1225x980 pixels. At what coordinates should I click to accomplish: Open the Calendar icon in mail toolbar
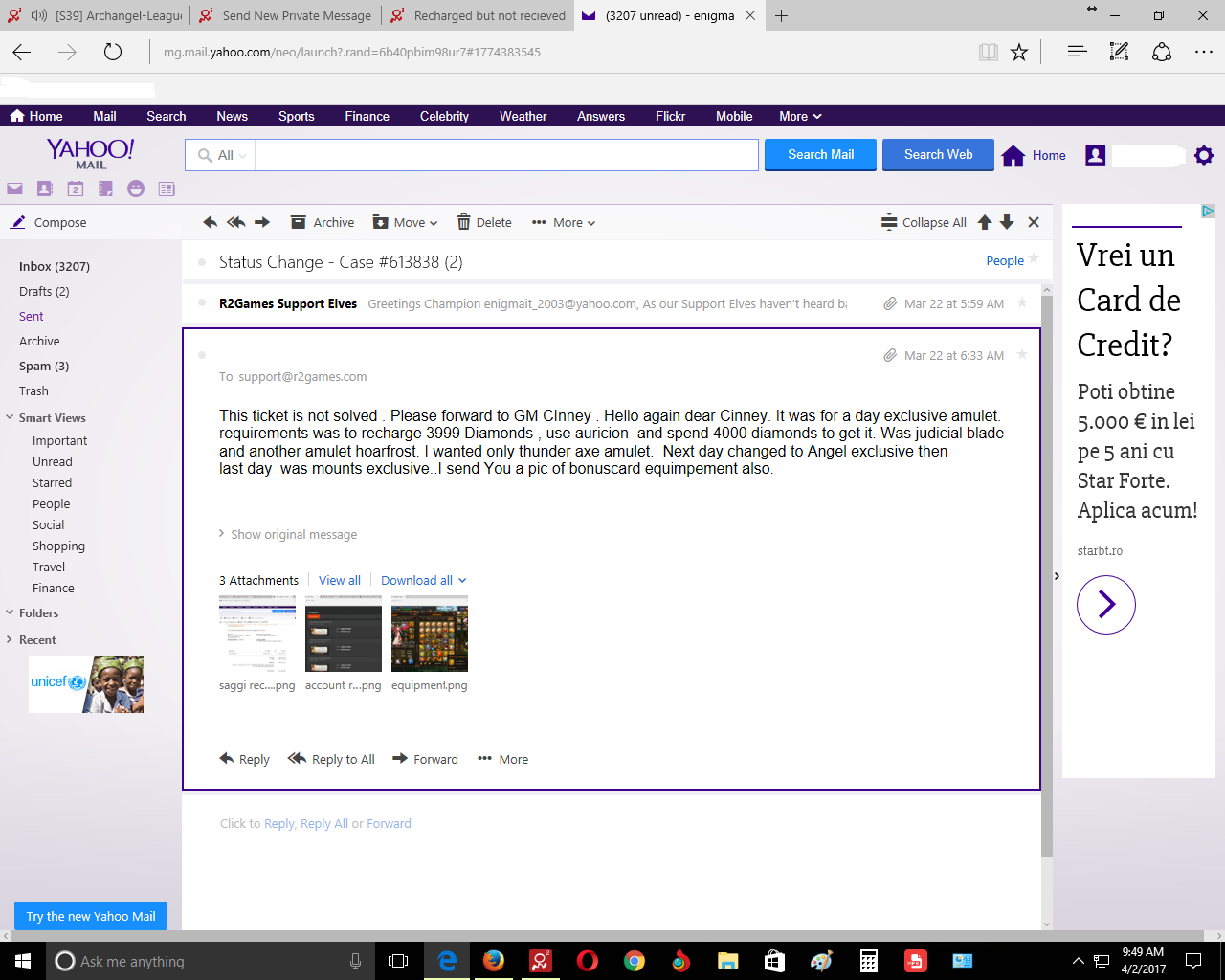coord(76,189)
